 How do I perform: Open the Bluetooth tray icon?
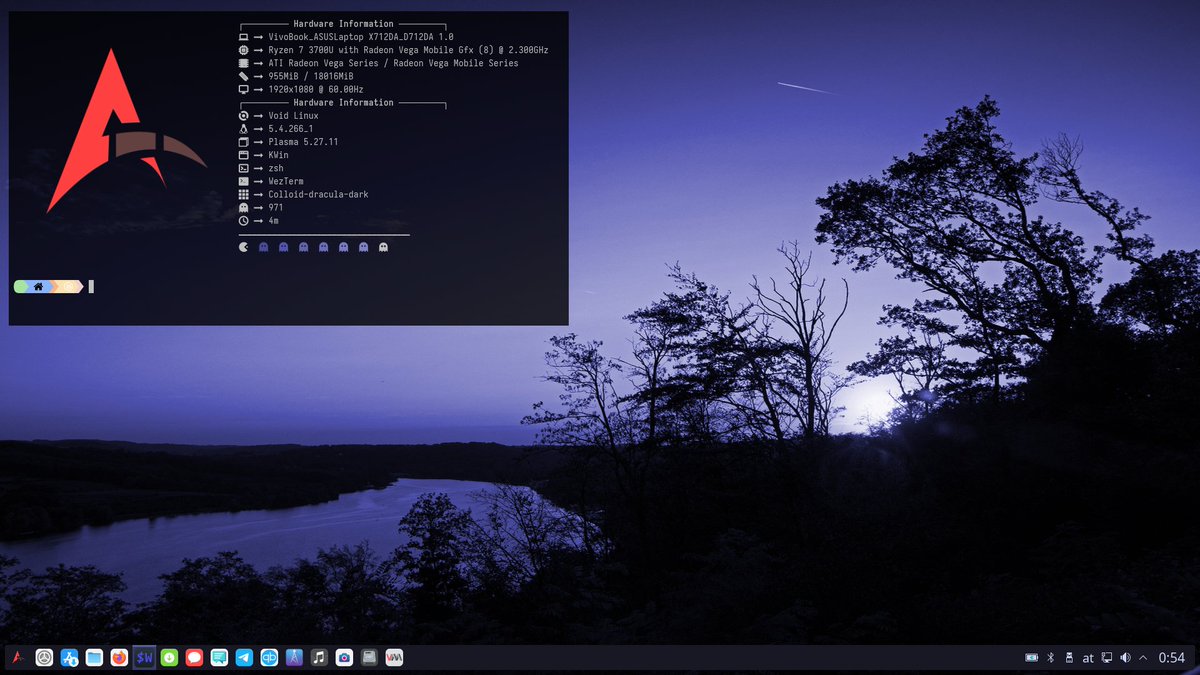(1050, 658)
